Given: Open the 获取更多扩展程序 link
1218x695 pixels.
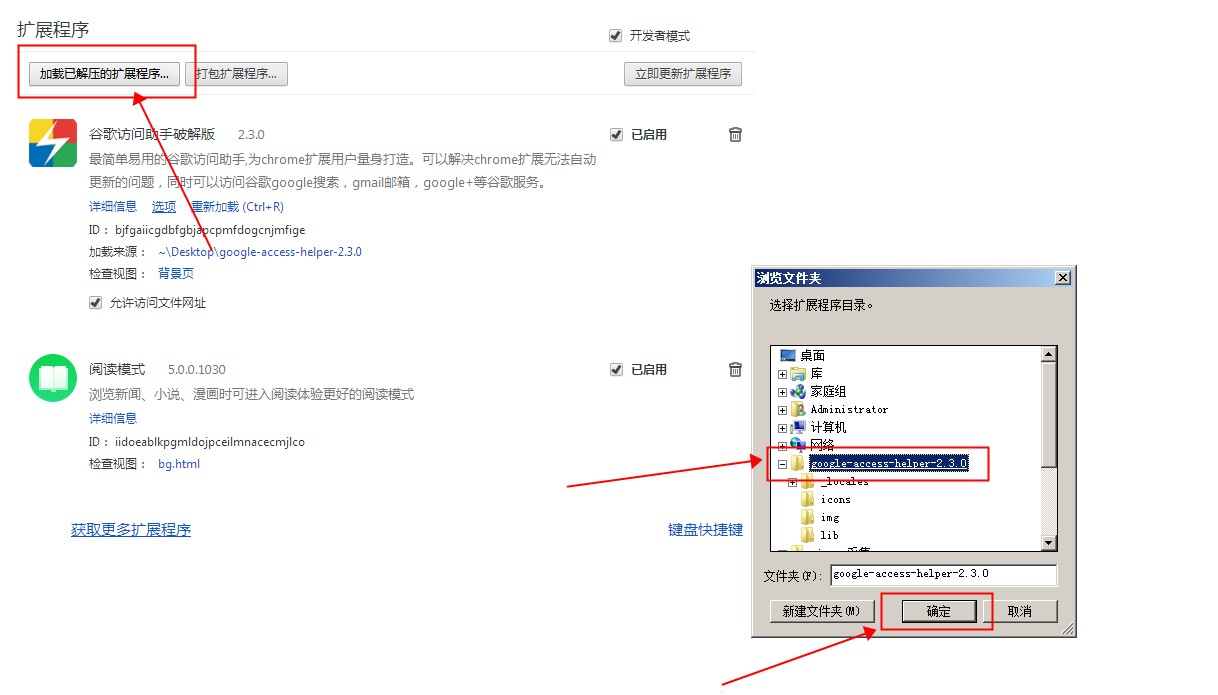Looking at the screenshot, I should [x=131, y=530].
